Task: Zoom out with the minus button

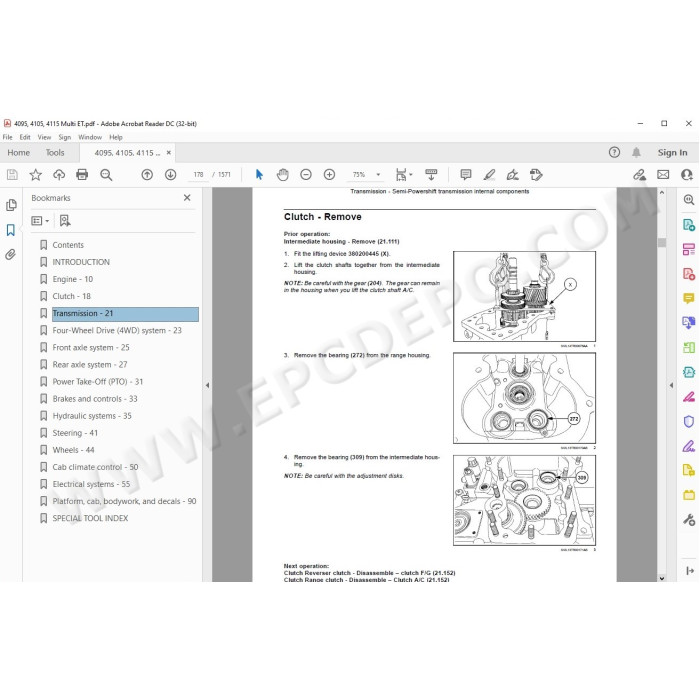Action: pyautogui.click(x=306, y=175)
